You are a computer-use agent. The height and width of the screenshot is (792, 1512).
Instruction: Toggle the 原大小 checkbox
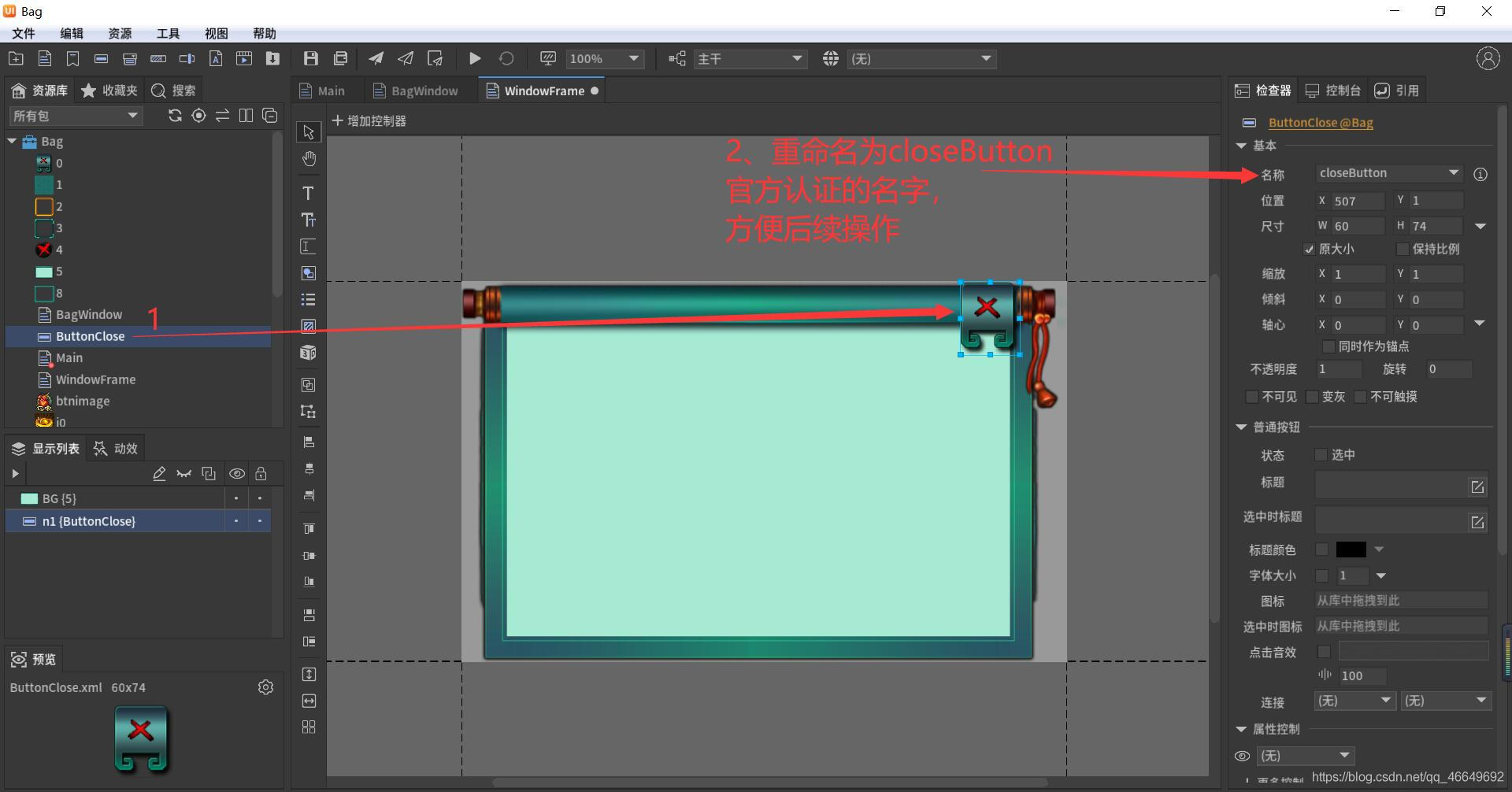pos(1309,250)
